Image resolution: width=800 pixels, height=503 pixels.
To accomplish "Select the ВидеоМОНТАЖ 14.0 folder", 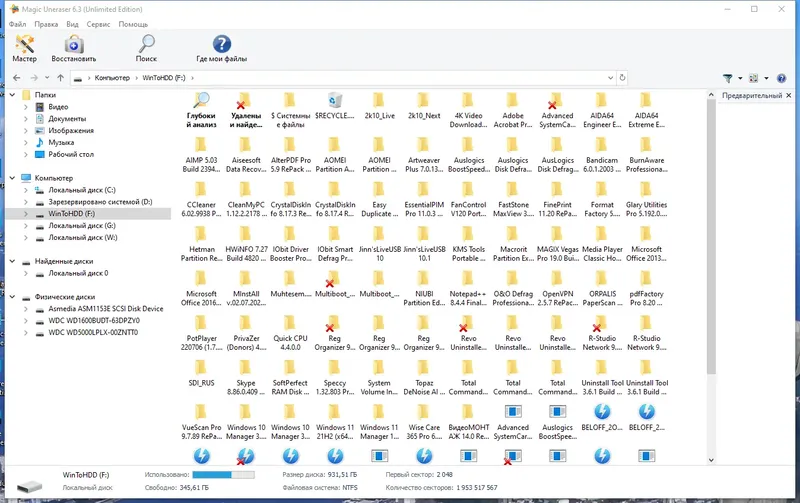I will pos(468,422).
